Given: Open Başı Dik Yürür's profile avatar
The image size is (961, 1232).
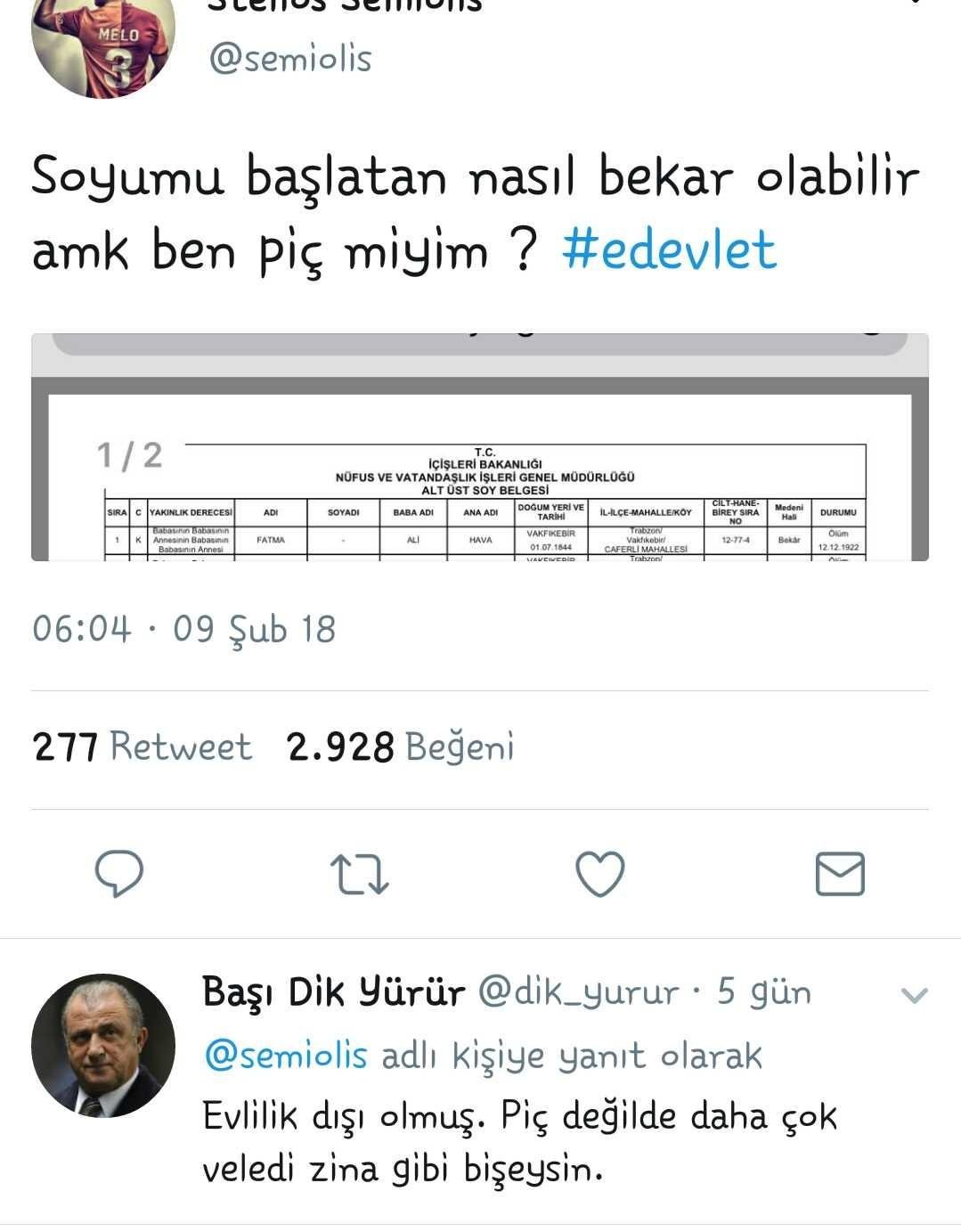Looking at the screenshot, I should (103, 1045).
